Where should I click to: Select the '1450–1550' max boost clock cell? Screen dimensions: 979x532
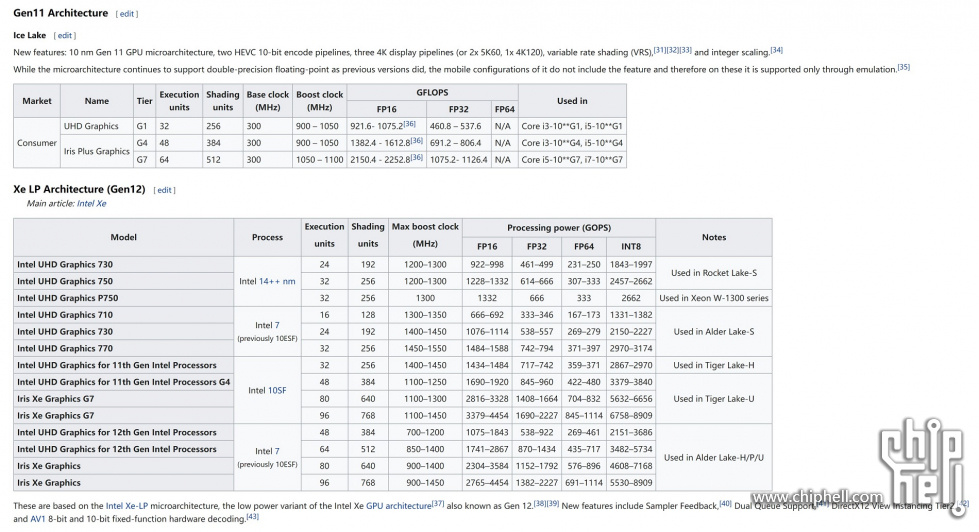(x=425, y=348)
